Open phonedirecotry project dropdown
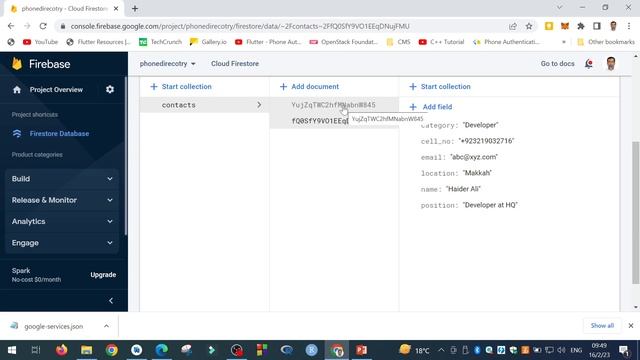The image size is (640, 360). point(167,64)
